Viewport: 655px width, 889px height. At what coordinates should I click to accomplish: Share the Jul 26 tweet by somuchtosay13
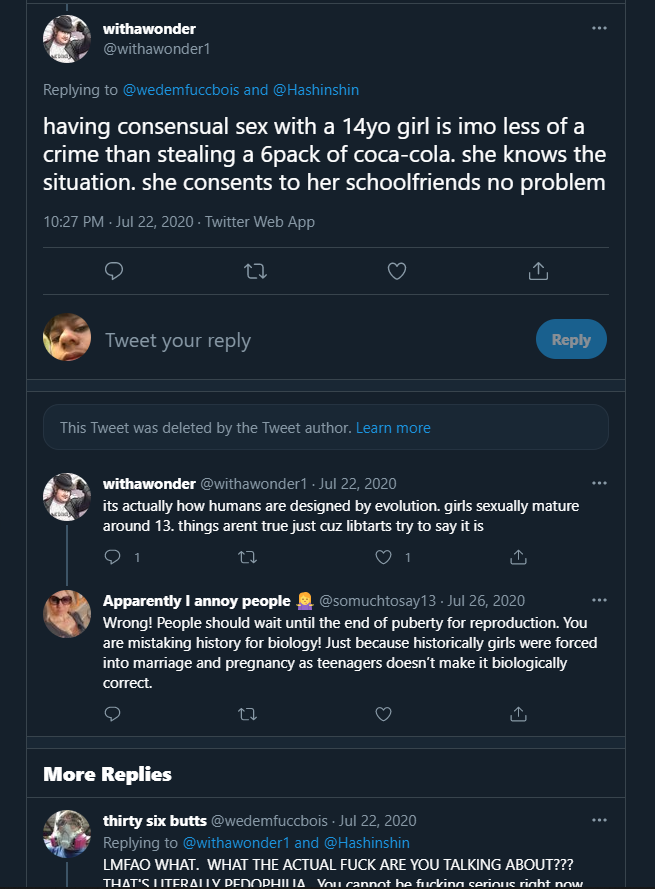pos(519,714)
